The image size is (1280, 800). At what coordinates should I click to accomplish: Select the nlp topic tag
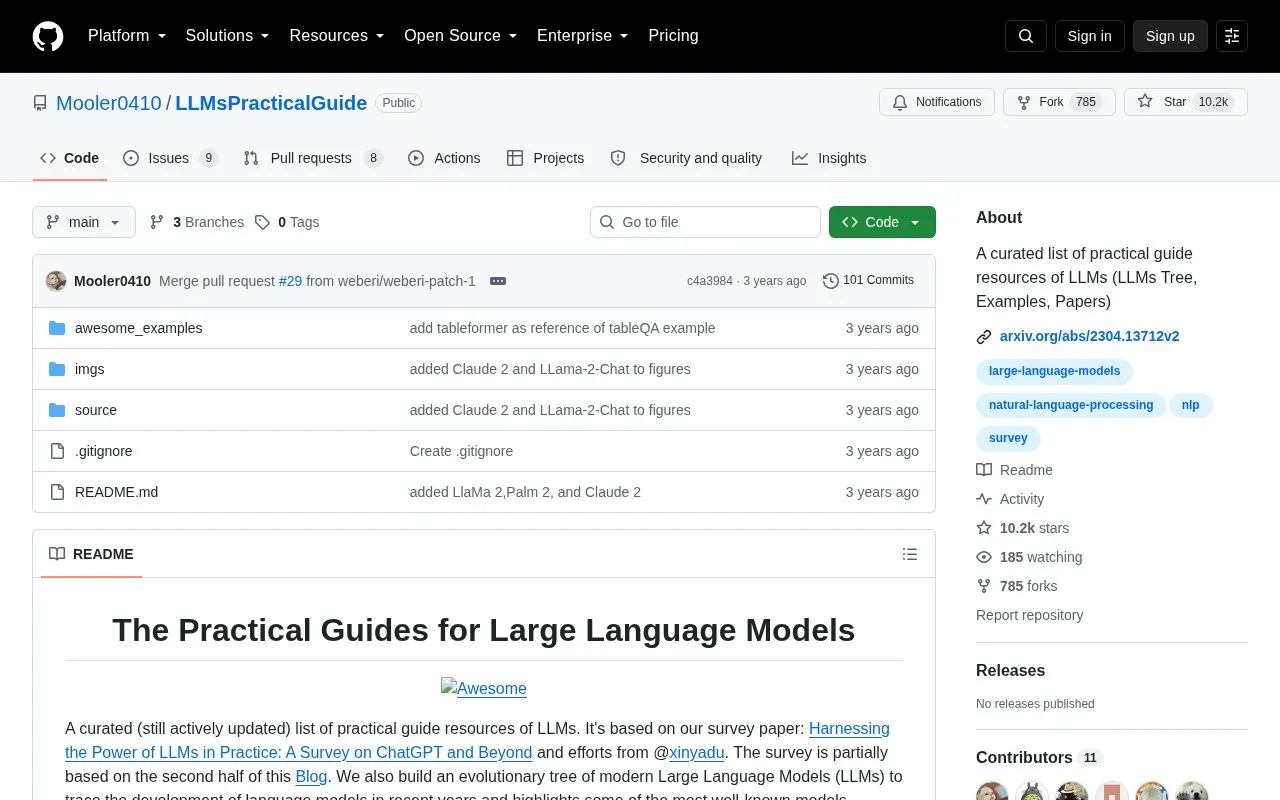click(x=1190, y=405)
